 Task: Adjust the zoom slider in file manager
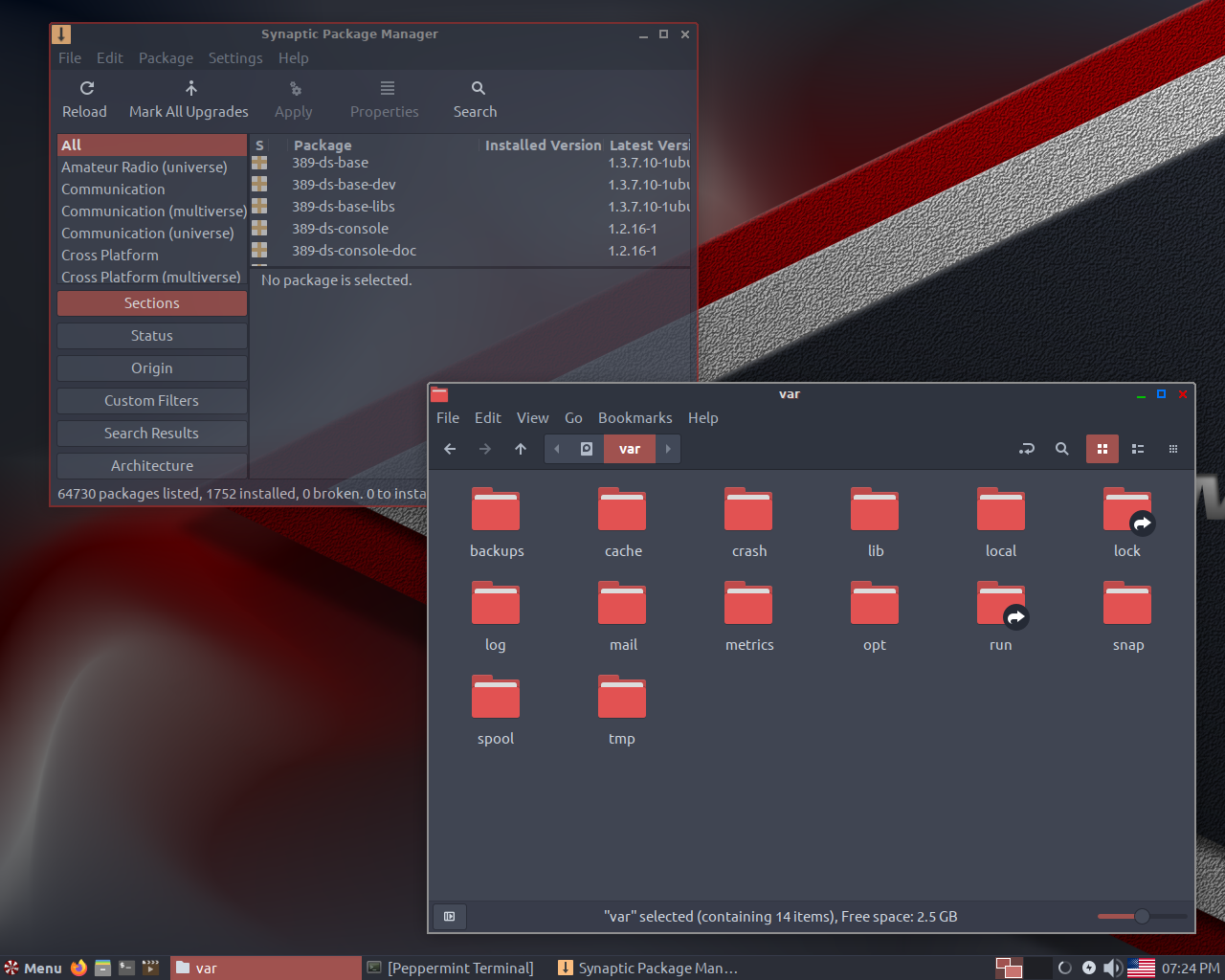[x=1142, y=917]
